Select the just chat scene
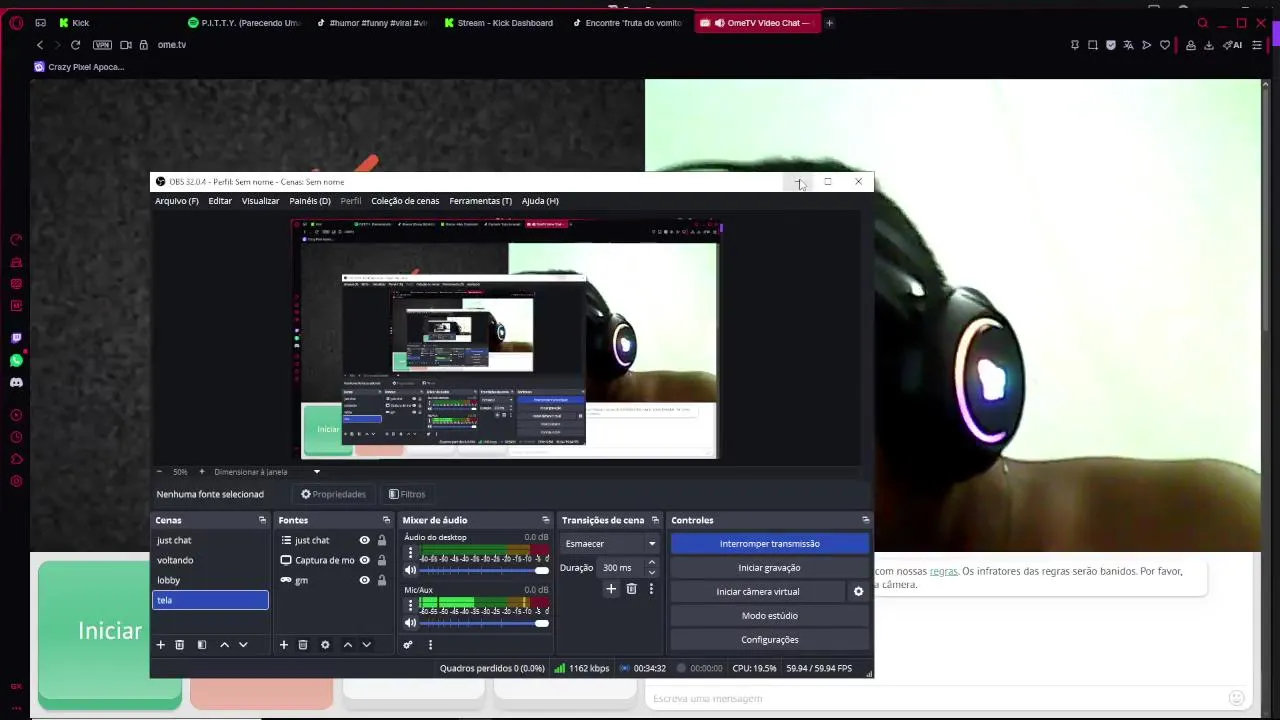The image size is (1280, 720). [x=210, y=540]
